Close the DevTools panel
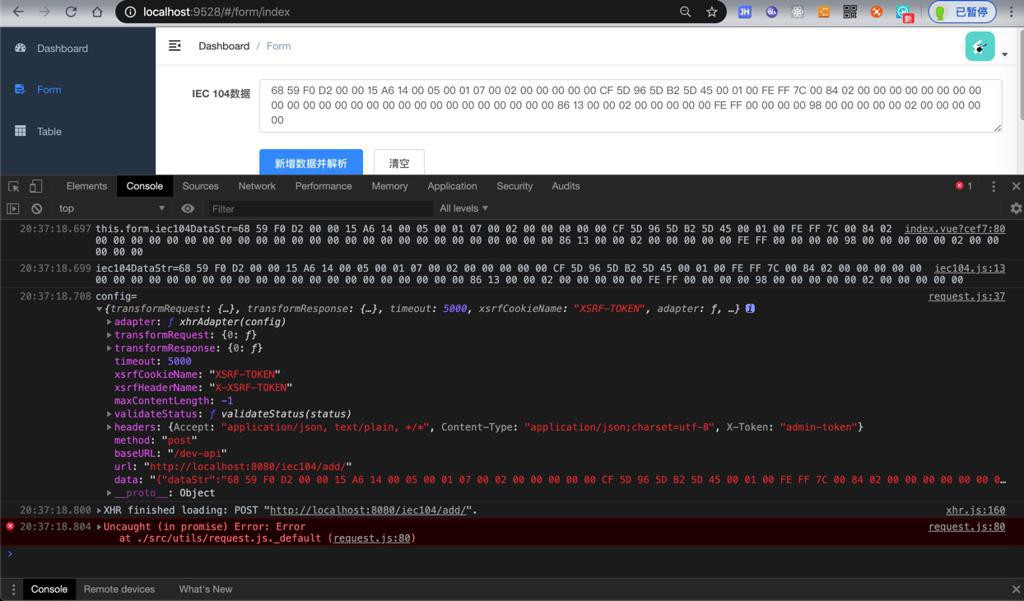The width and height of the screenshot is (1024, 601). tap(1016, 186)
